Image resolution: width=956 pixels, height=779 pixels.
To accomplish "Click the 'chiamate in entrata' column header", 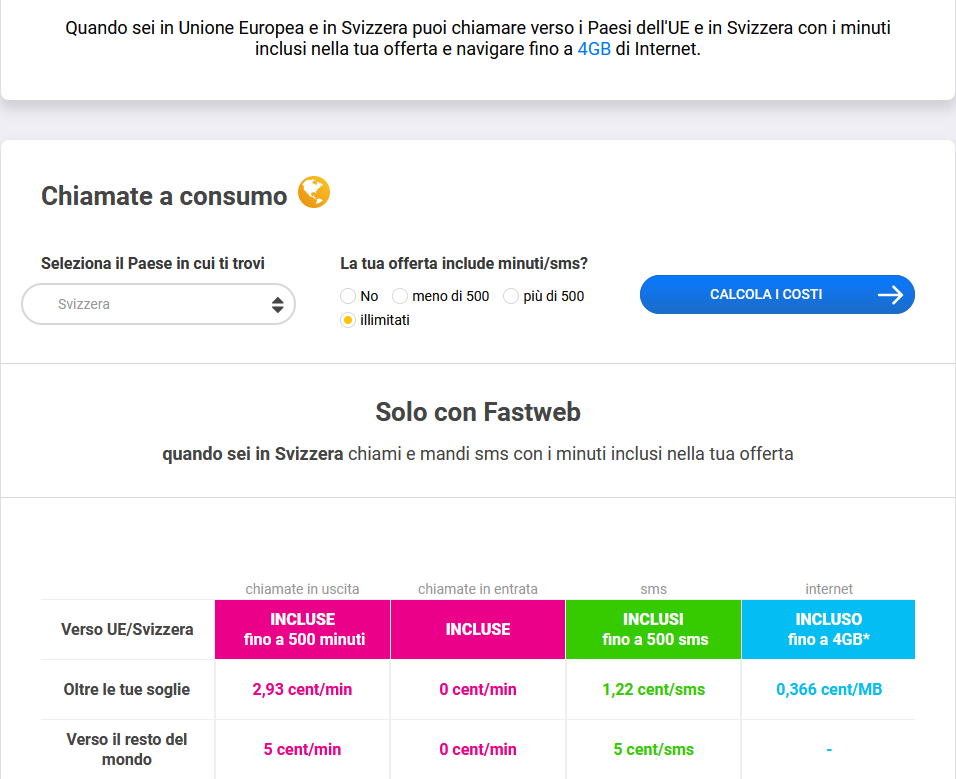I will pos(478,589).
